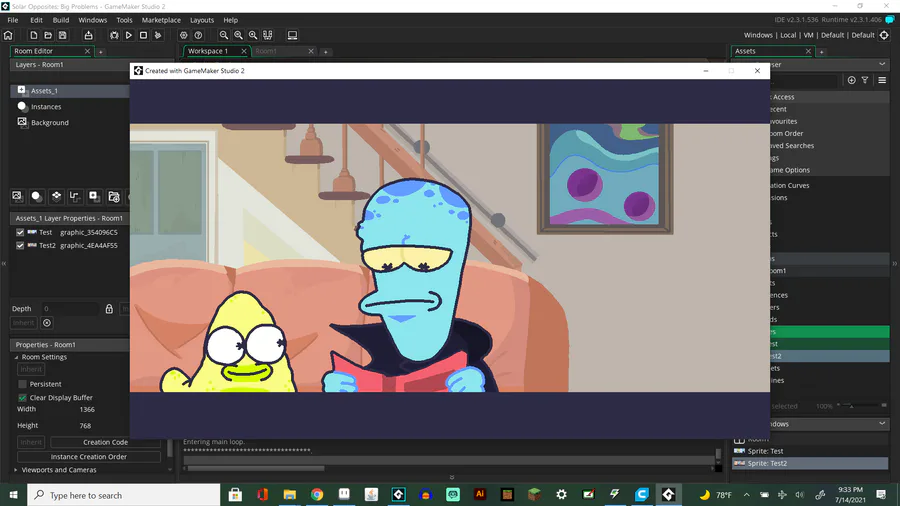
Task: Close the Assets panel tab
Action: click(x=808, y=51)
